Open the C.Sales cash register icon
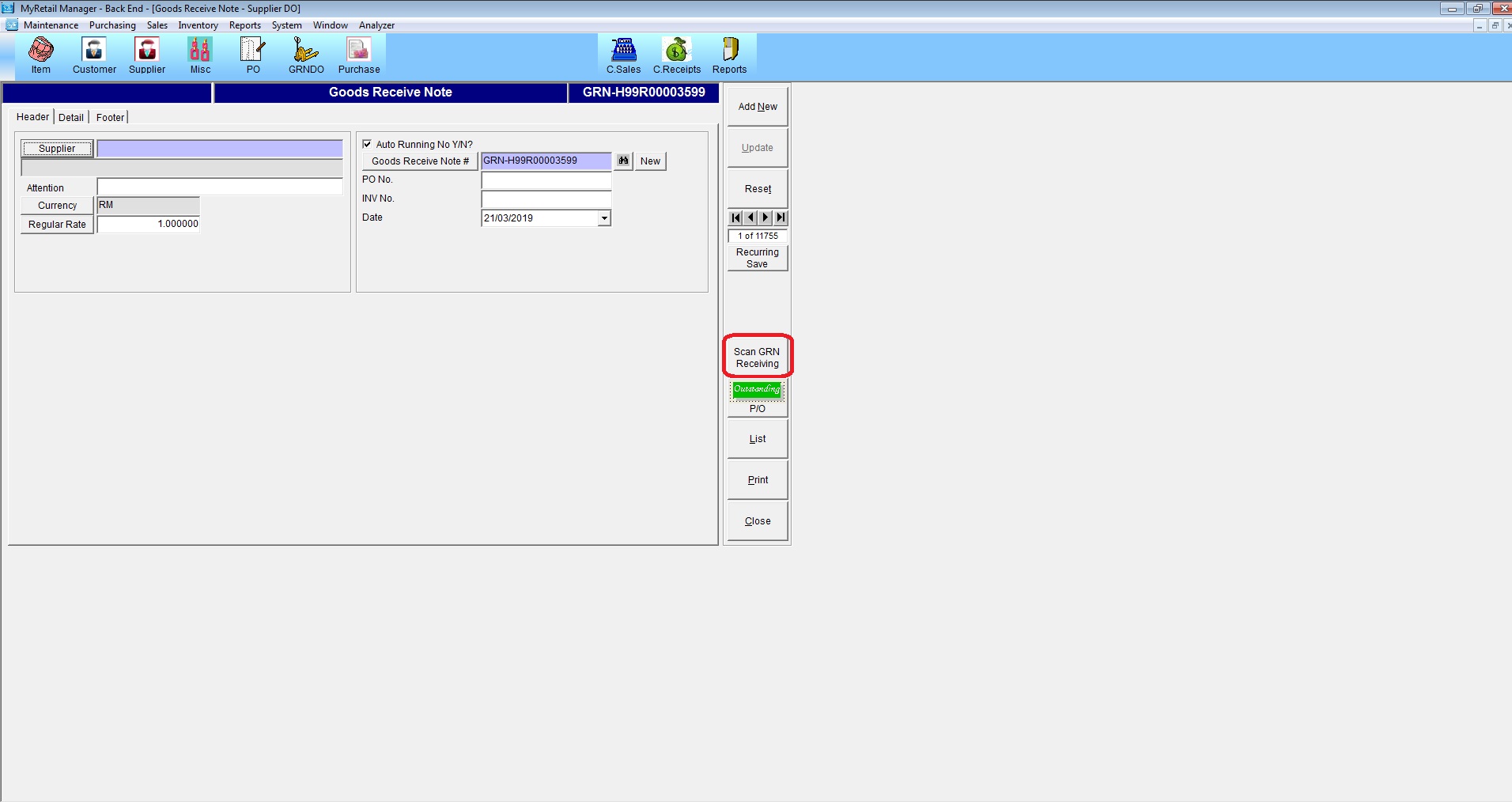 [623, 55]
